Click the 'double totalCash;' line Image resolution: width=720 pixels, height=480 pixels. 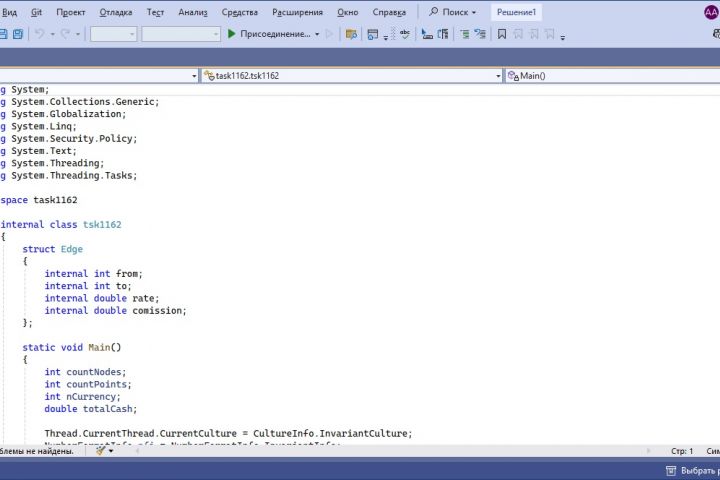click(90, 409)
